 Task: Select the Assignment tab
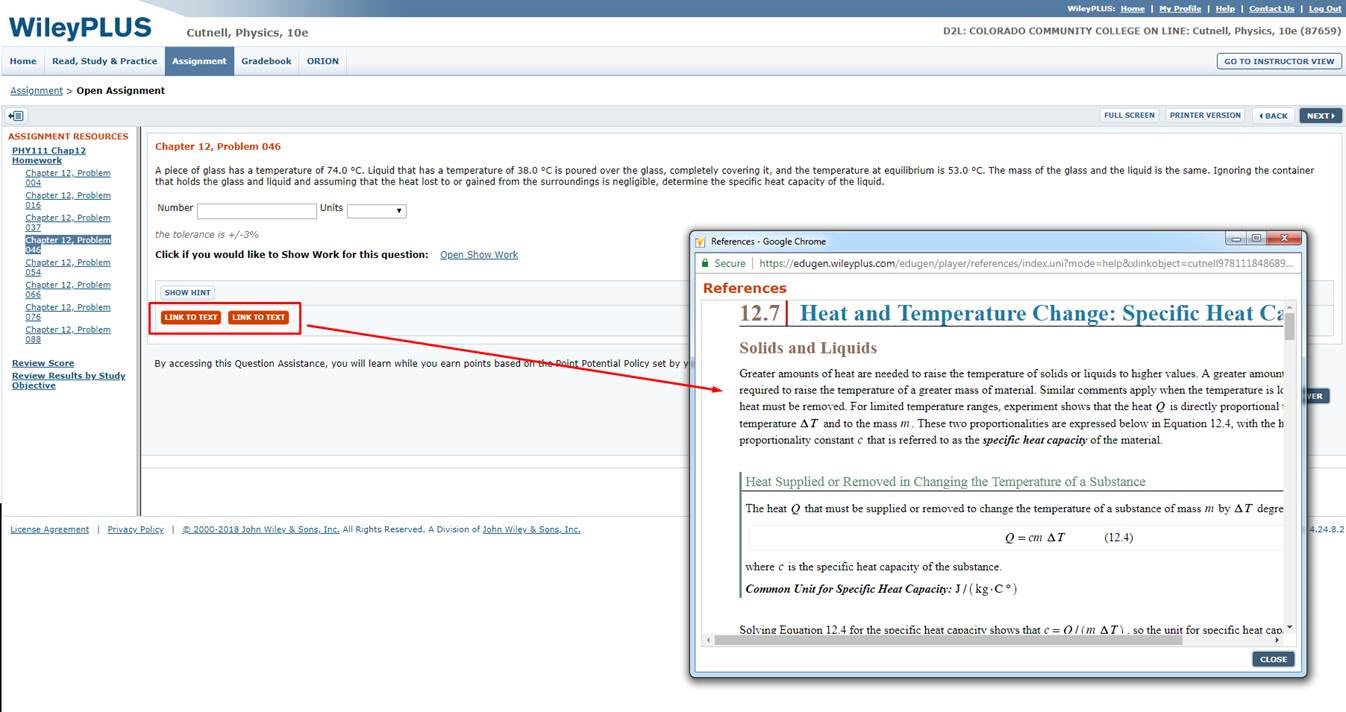[199, 61]
